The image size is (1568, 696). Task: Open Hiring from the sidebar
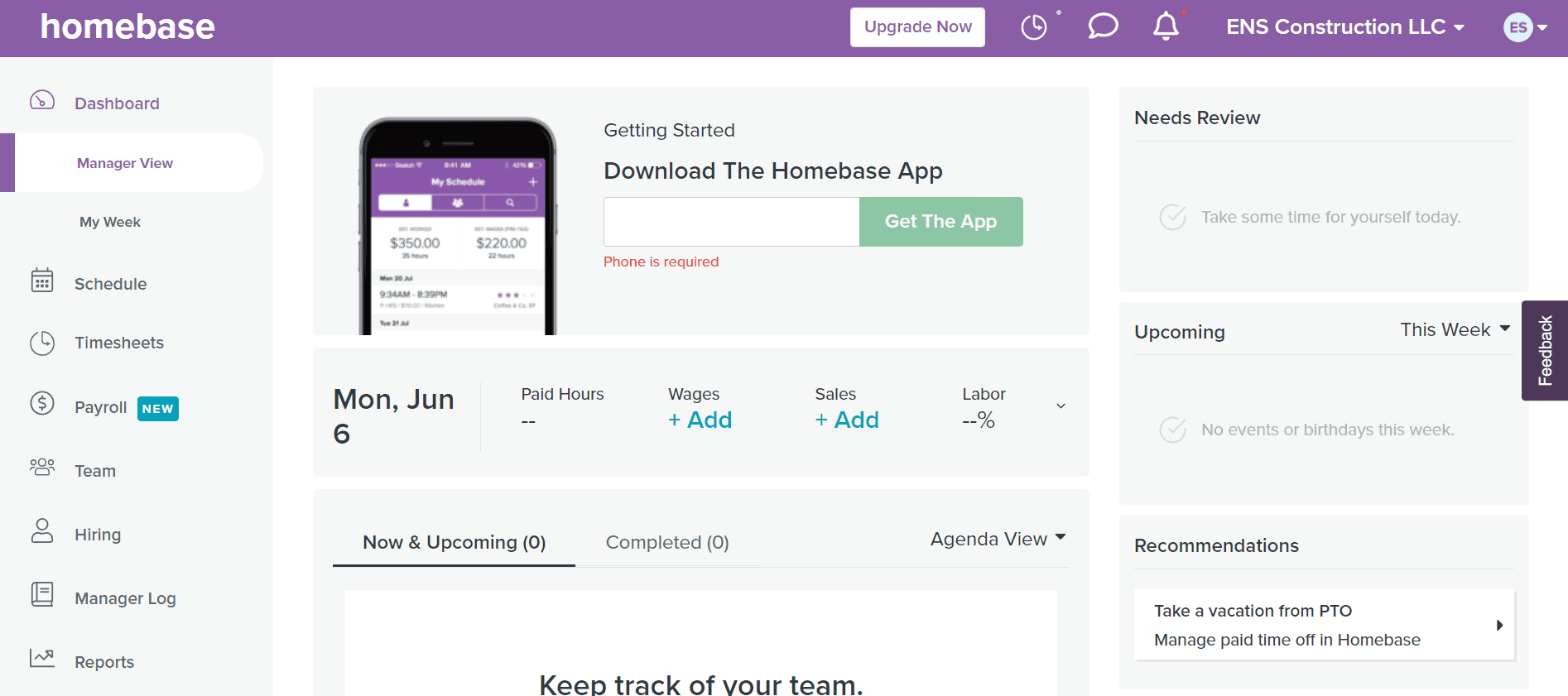98,535
